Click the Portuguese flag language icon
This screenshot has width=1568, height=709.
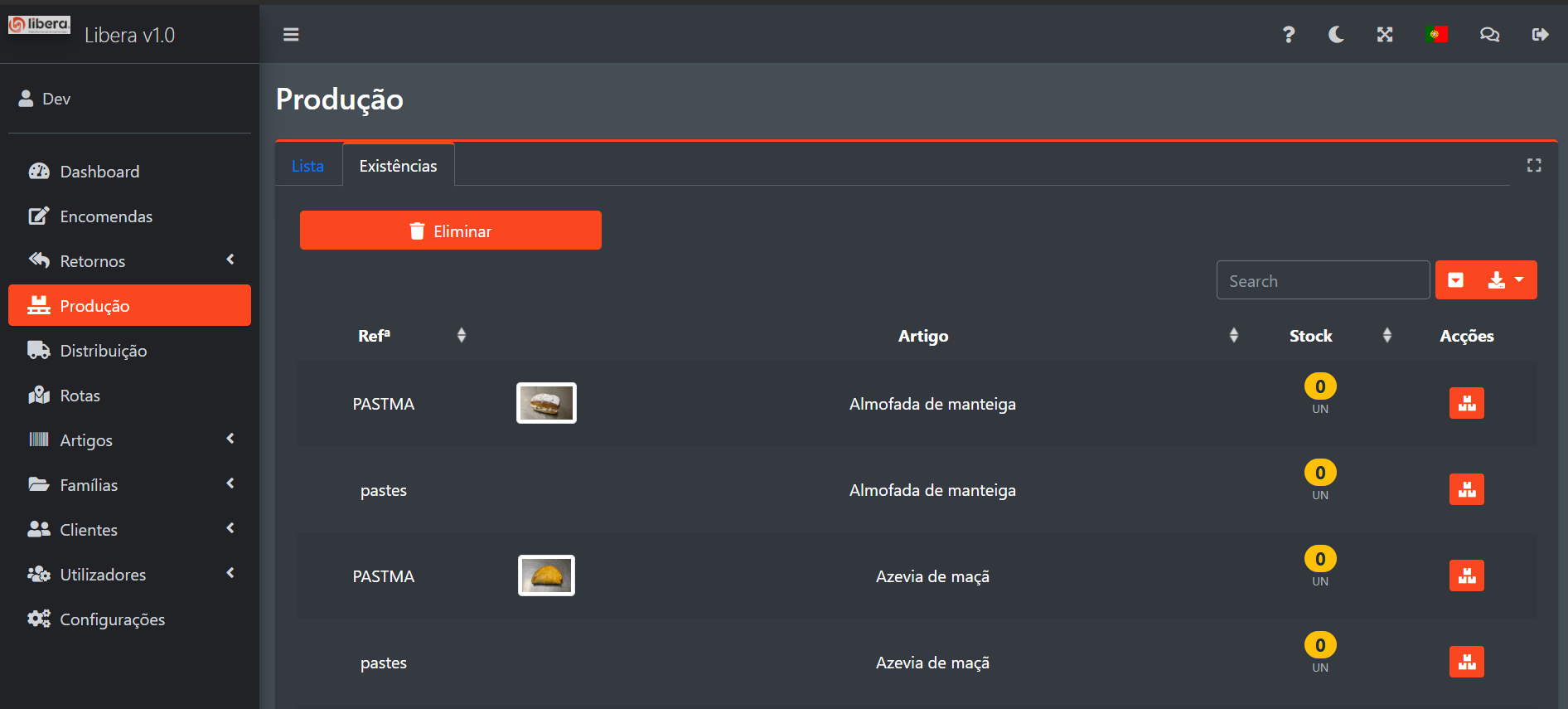(1436, 35)
